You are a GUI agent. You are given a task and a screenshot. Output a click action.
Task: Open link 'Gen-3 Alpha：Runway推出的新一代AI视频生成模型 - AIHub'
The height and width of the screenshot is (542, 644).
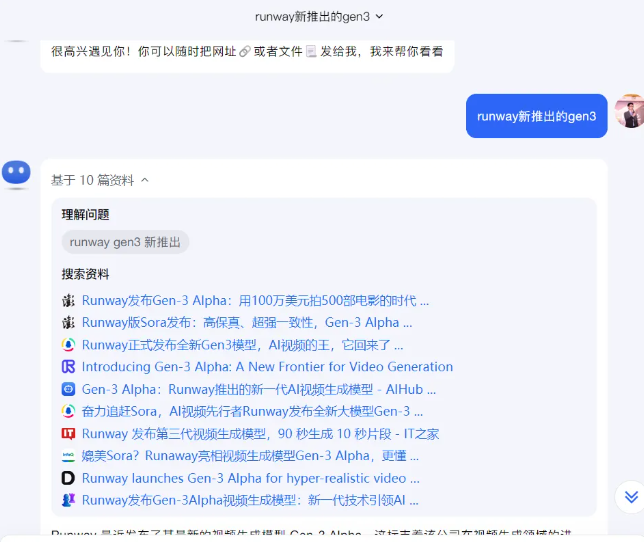pos(259,389)
